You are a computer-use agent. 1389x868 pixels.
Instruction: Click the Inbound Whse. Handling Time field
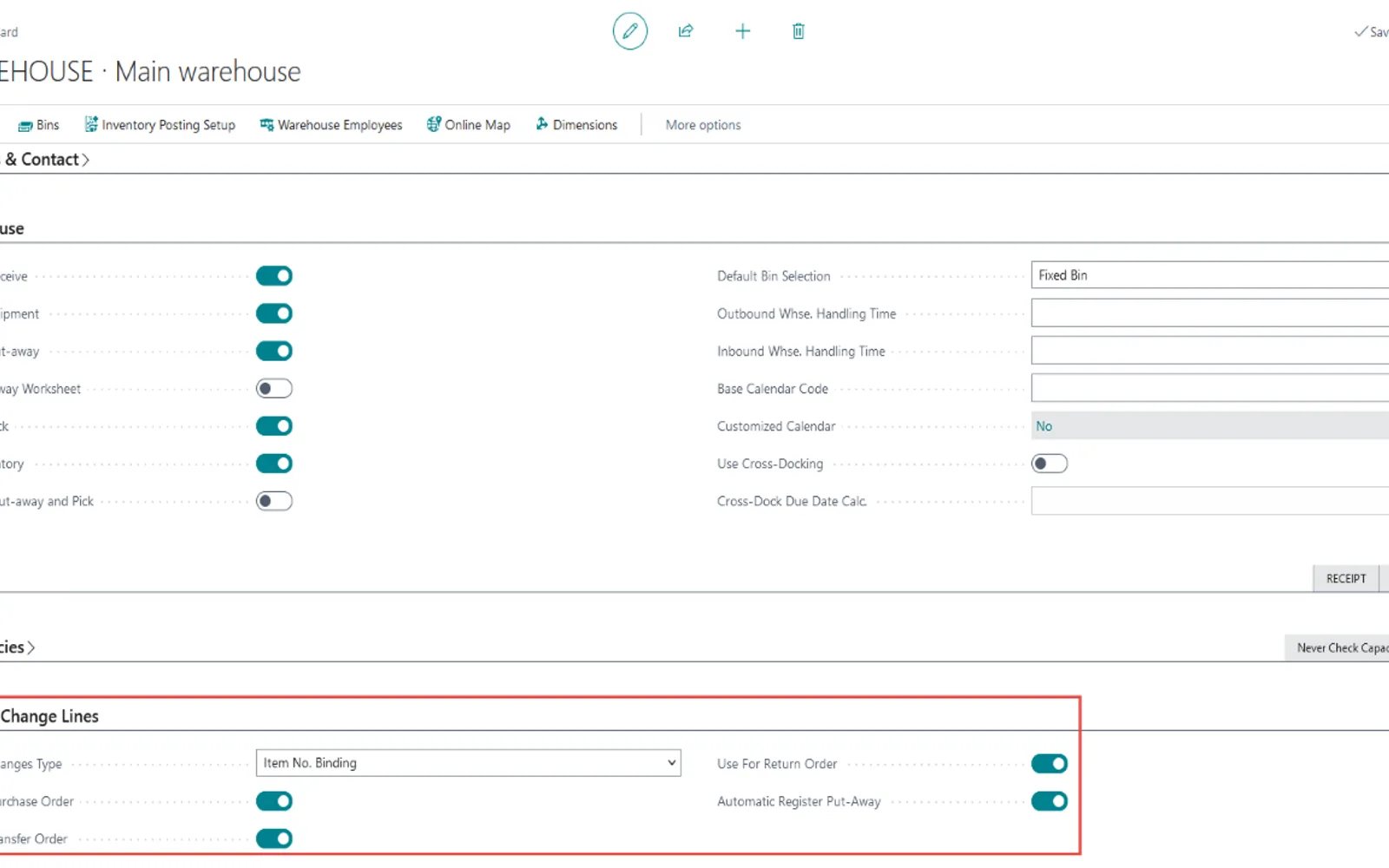[1210, 351]
